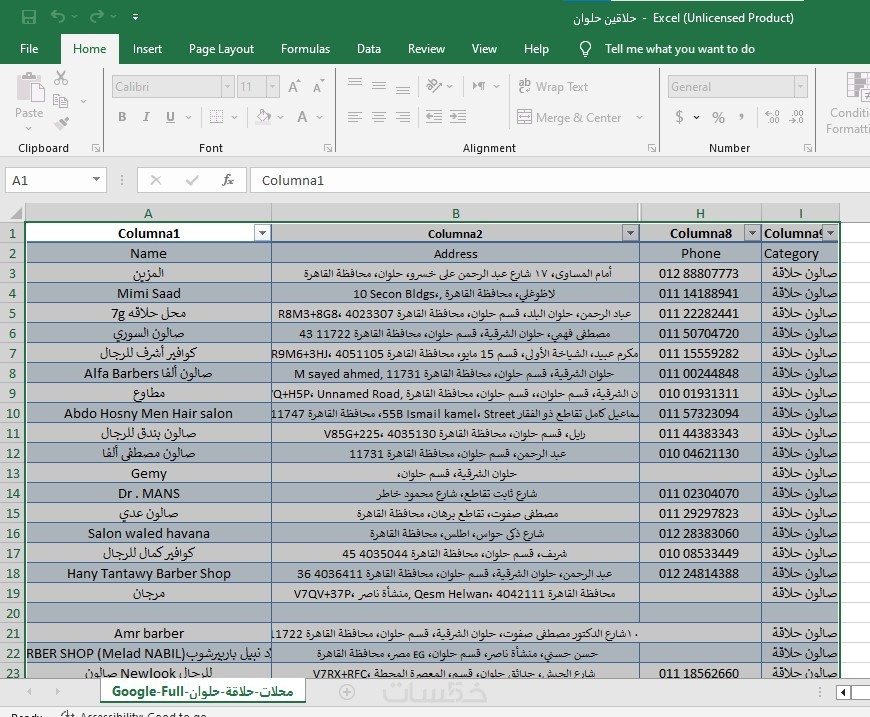
Task: Open Clipboard group dialog launcher
Action: click(96, 148)
